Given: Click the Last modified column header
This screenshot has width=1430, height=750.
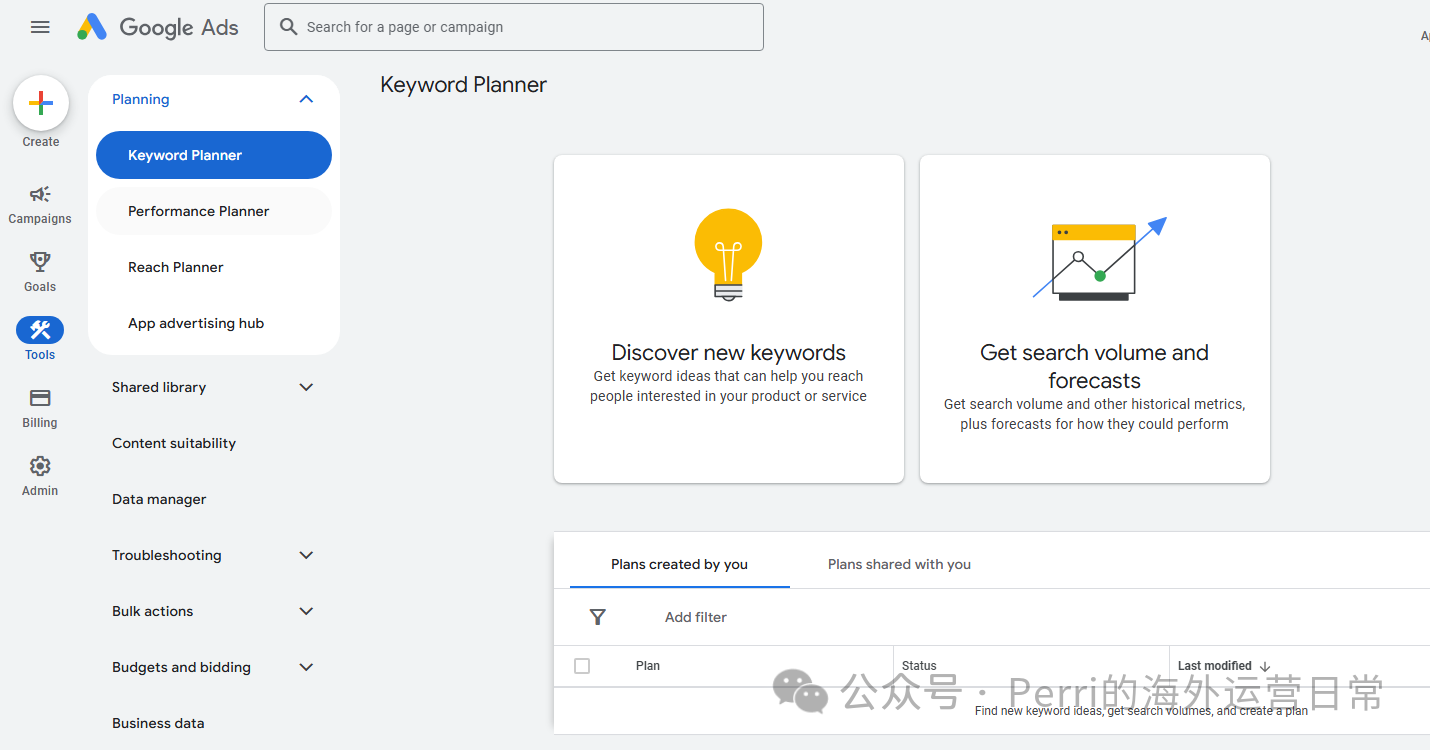Looking at the screenshot, I should pyautogui.click(x=1214, y=666).
